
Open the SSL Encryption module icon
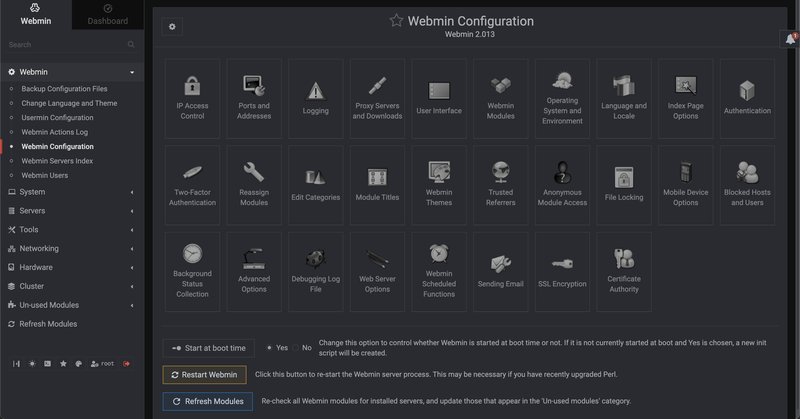[562, 272]
